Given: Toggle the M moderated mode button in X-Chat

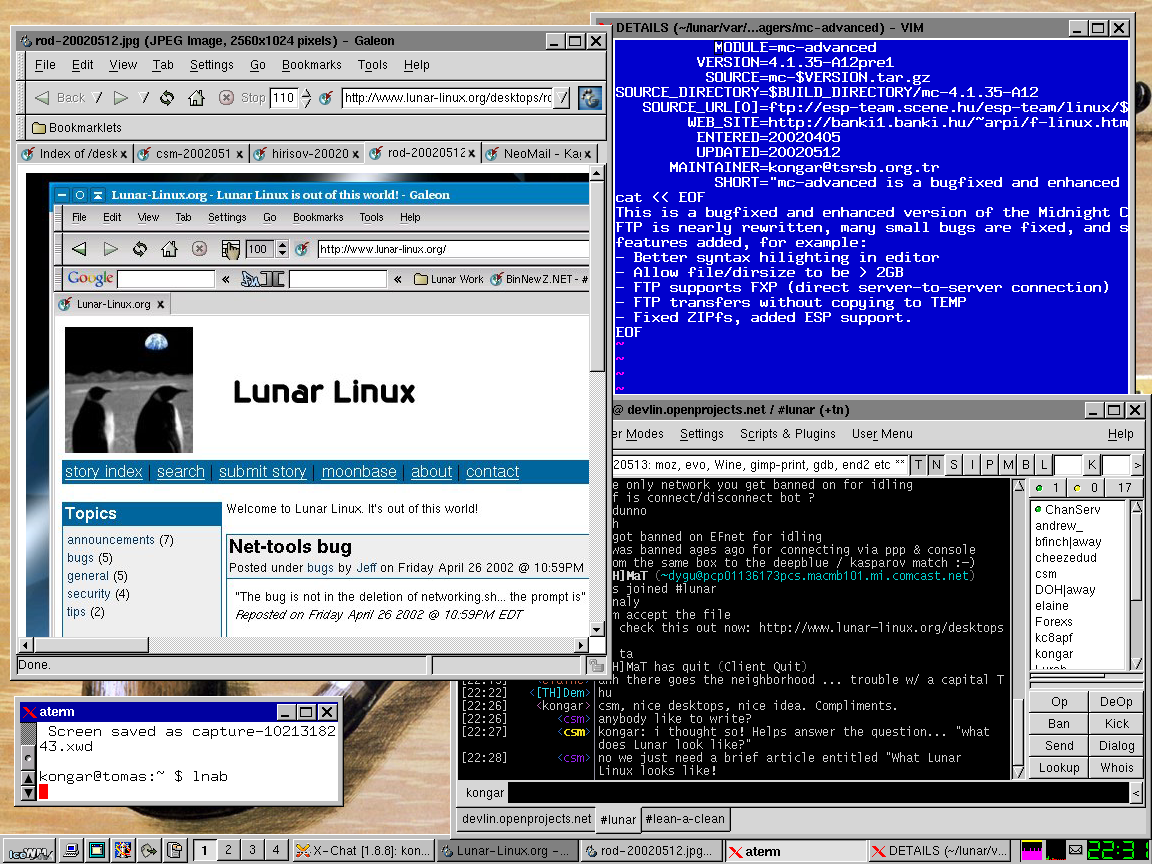Looking at the screenshot, I should (1007, 465).
